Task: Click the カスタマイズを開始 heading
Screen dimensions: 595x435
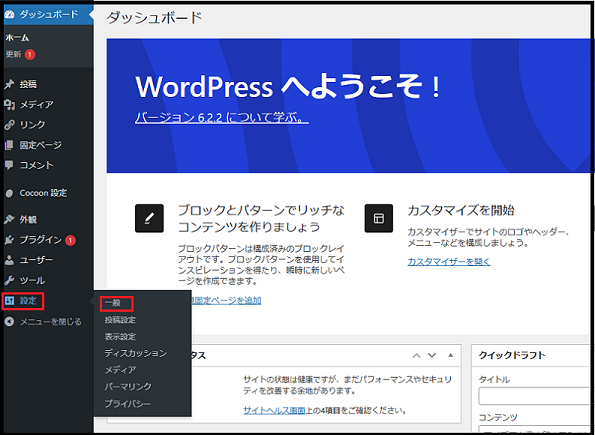Action: tap(461, 210)
